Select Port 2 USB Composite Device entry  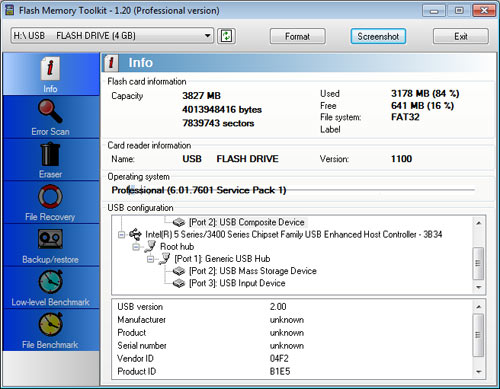247,222
